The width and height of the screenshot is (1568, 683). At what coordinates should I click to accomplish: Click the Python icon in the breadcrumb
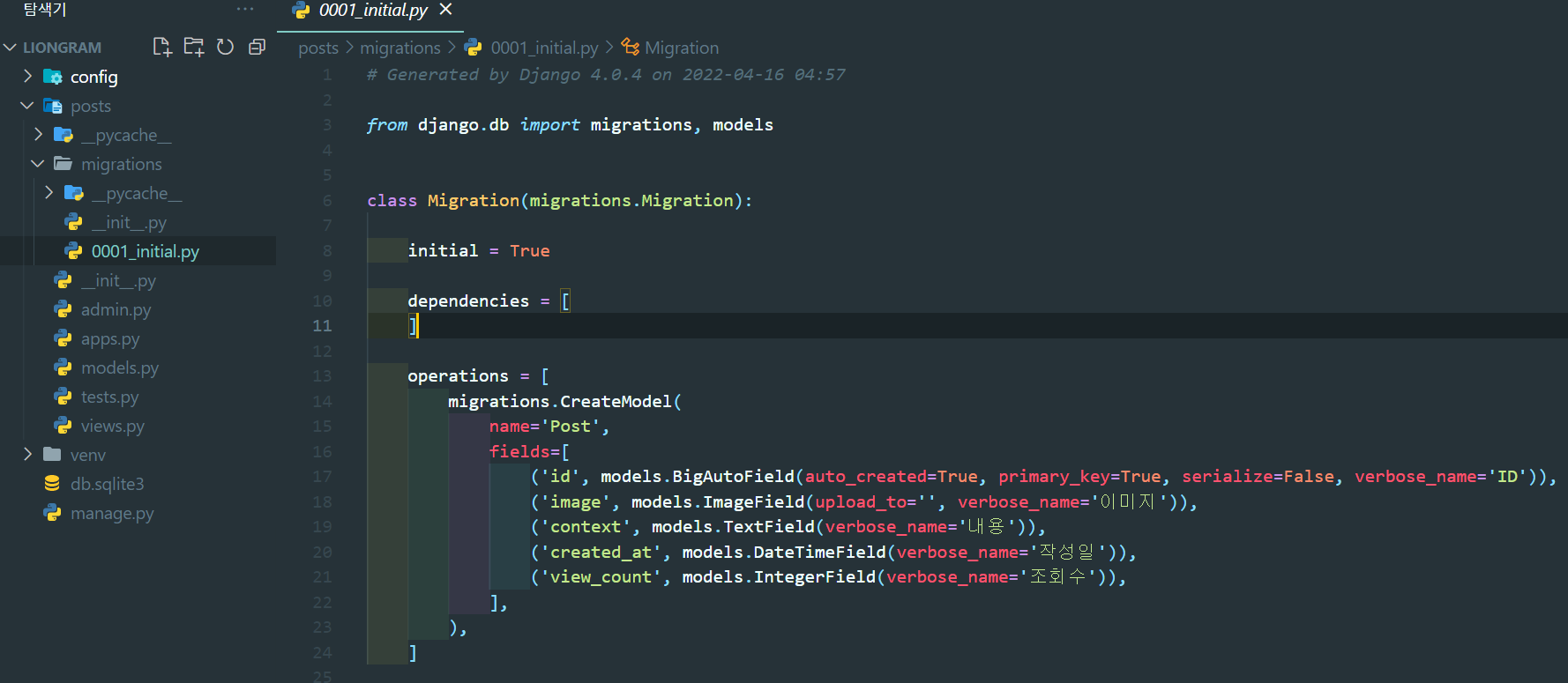(474, 48)
